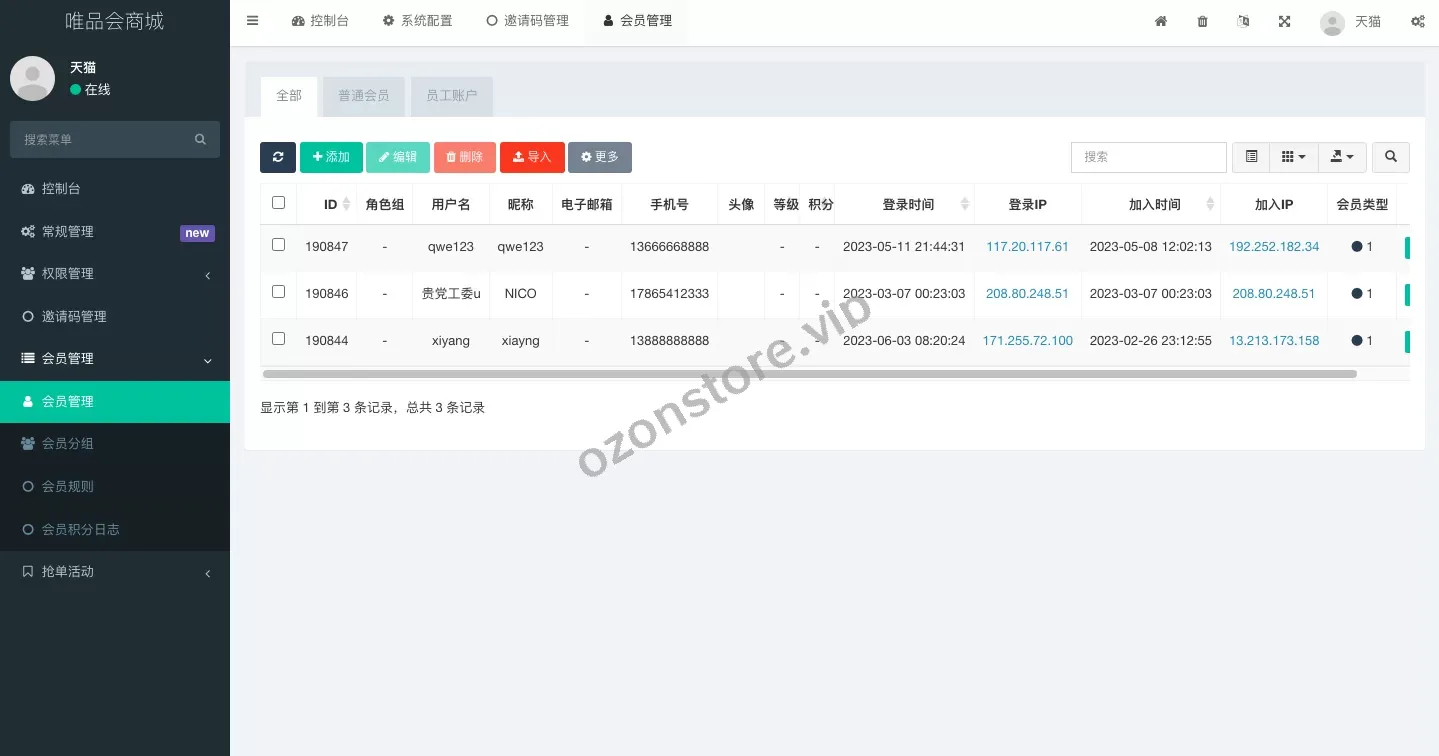Expand the 权限管理 sidebar menu

point(114,274)
